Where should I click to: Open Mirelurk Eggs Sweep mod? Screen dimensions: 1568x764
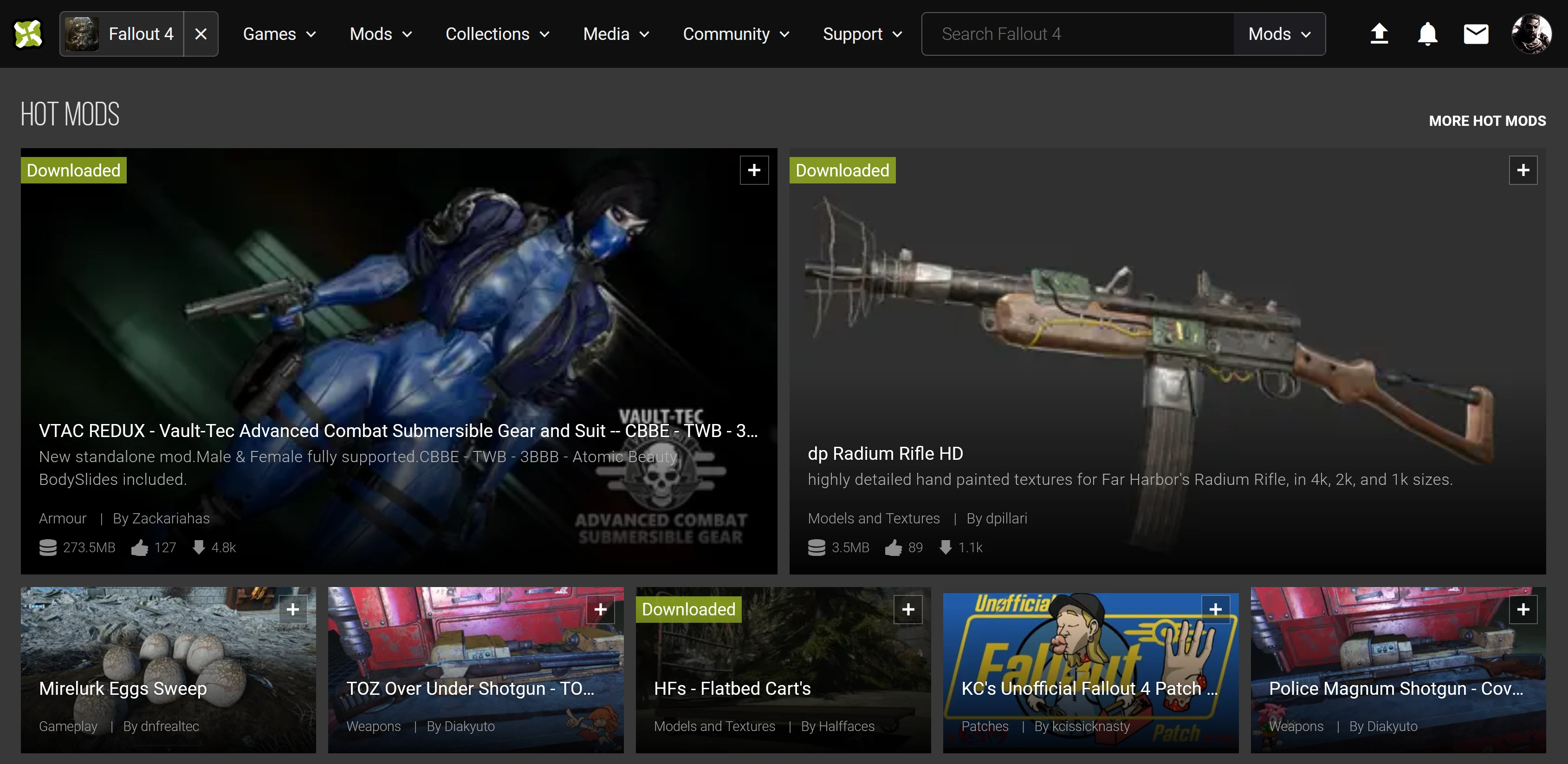(123, 688)
